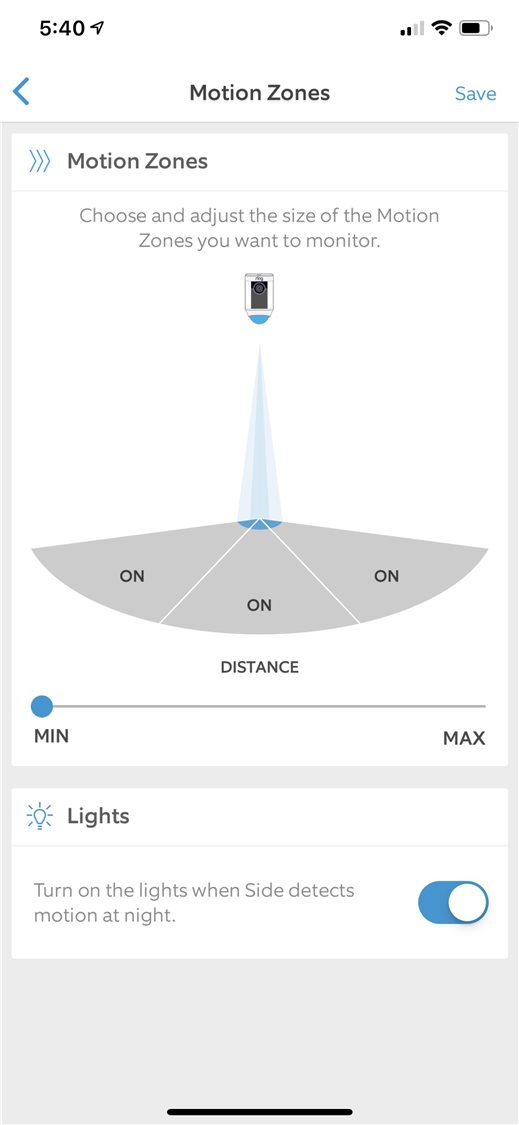
Task: Tap the home indicator bar
Action: (260, 1111)
